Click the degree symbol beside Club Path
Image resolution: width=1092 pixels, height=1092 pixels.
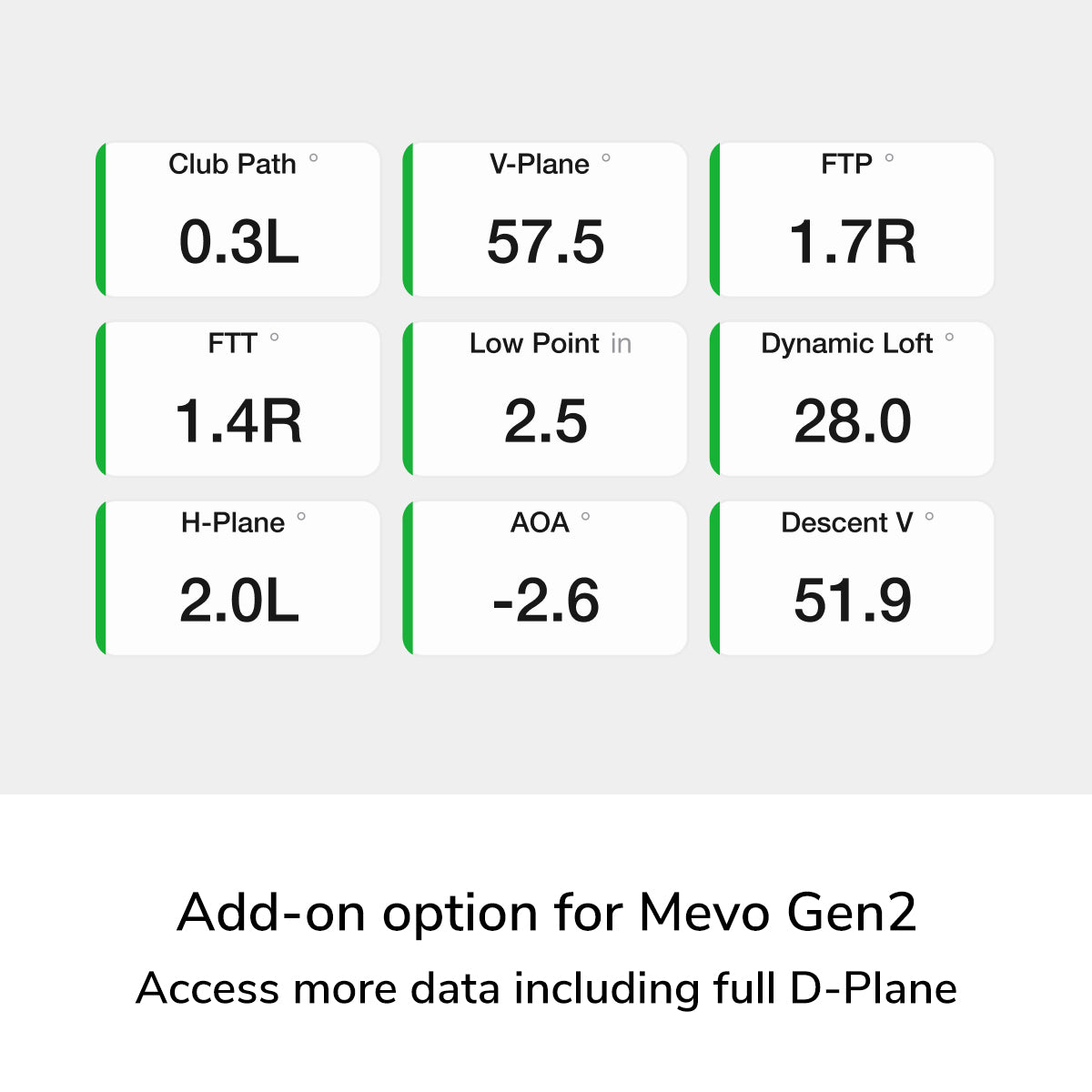(314, 158)
